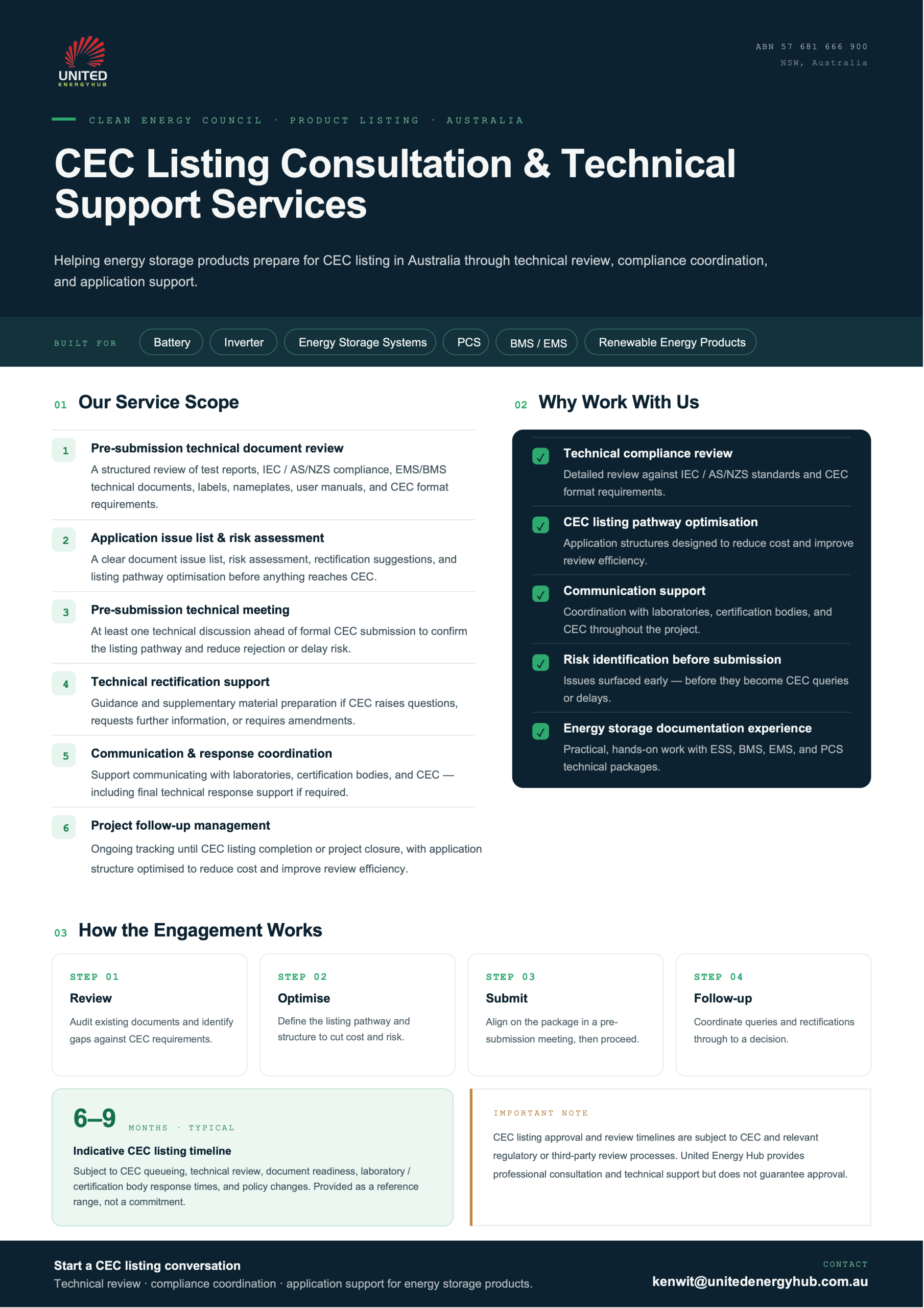
Task: Click the Pre-submission technical meeting title
Action: [x=191, y=610]
